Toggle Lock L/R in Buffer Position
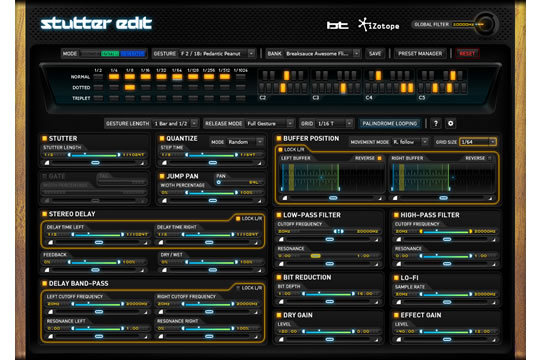This screenshot has width=540, height=360. point(280,150)
